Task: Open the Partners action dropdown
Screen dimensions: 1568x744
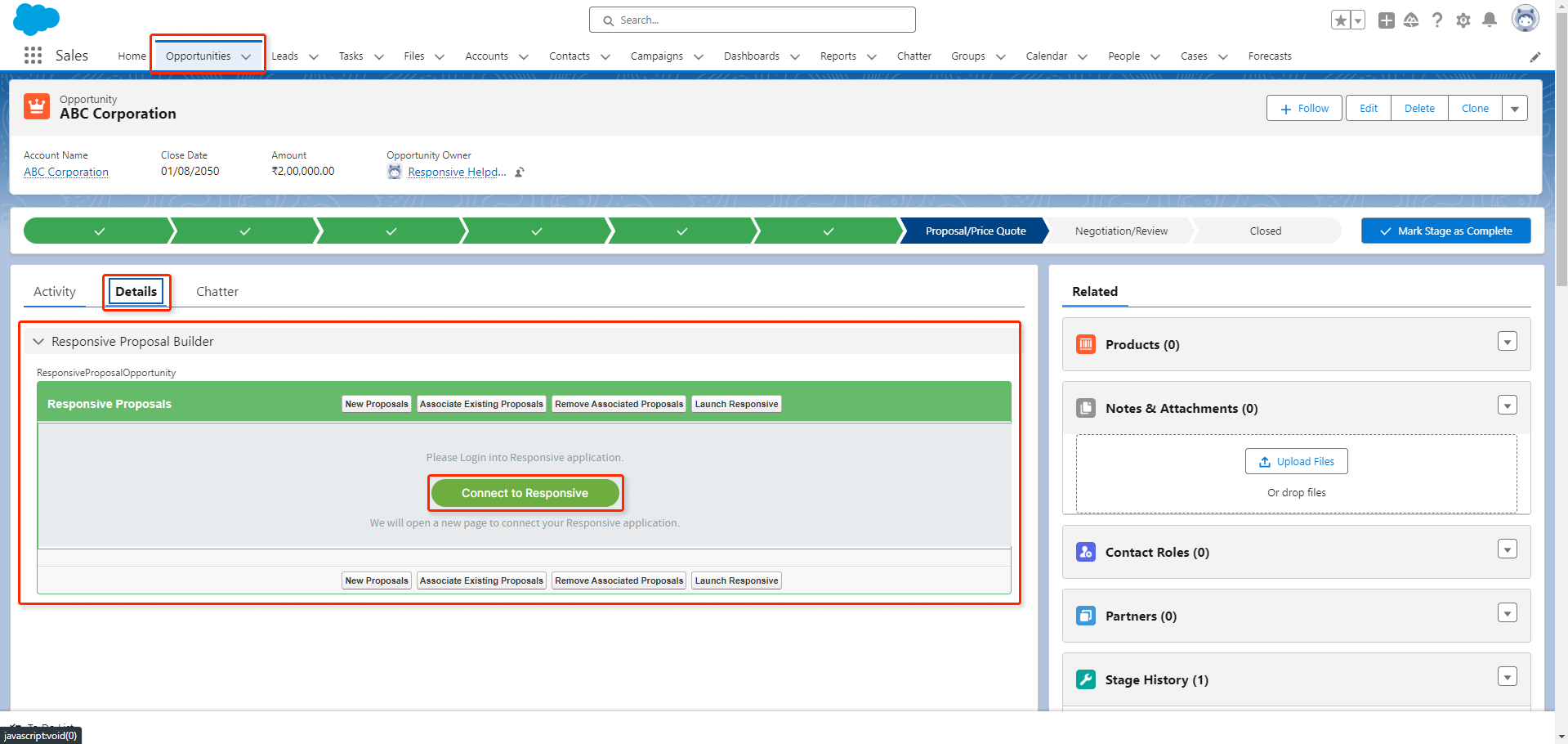Action: 1508,612
